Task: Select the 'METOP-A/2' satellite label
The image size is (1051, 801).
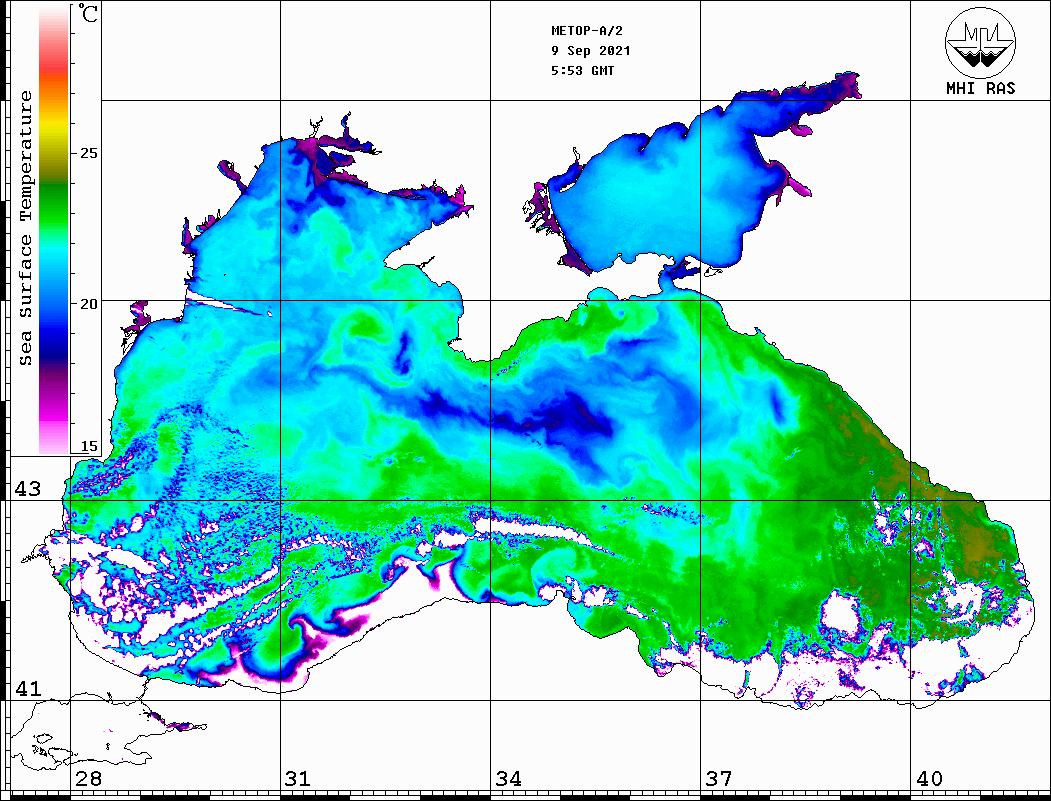Action: [586, 31]
